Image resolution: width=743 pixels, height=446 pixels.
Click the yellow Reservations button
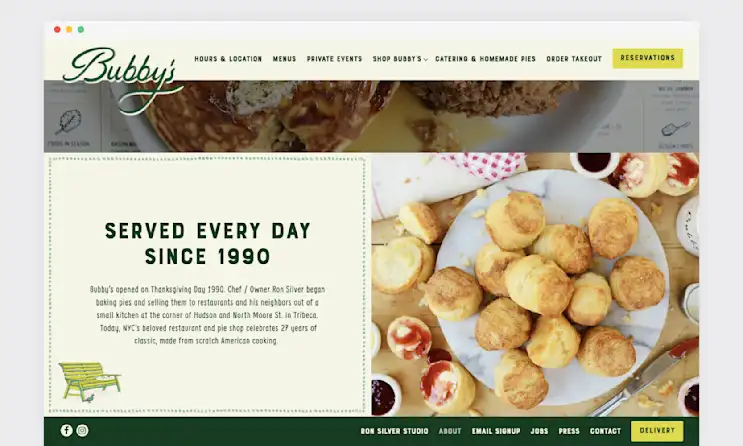pos(648,58)
